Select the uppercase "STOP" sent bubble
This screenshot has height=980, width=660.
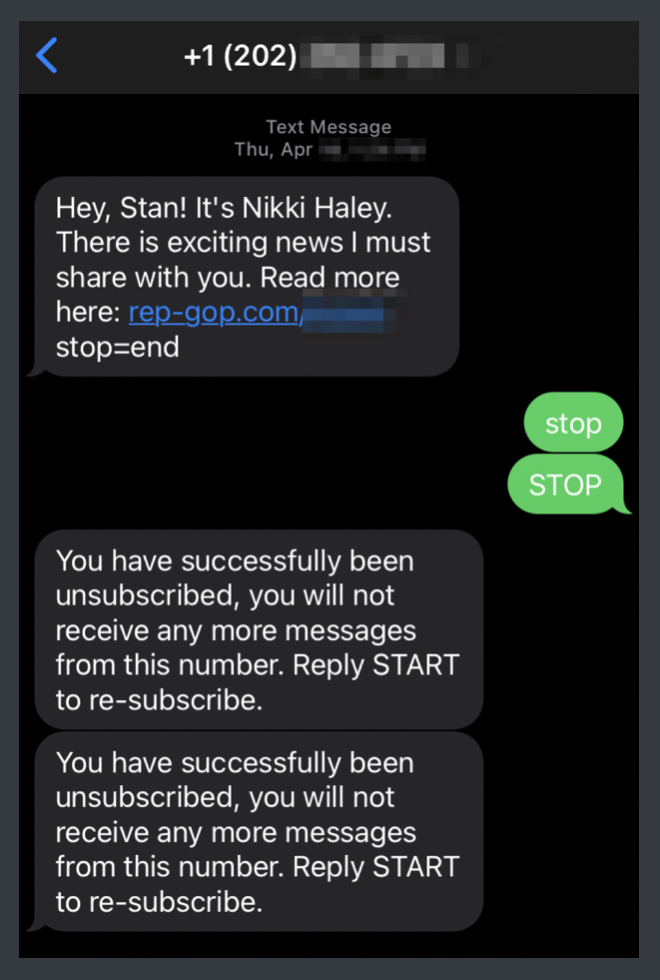point(565,486)
